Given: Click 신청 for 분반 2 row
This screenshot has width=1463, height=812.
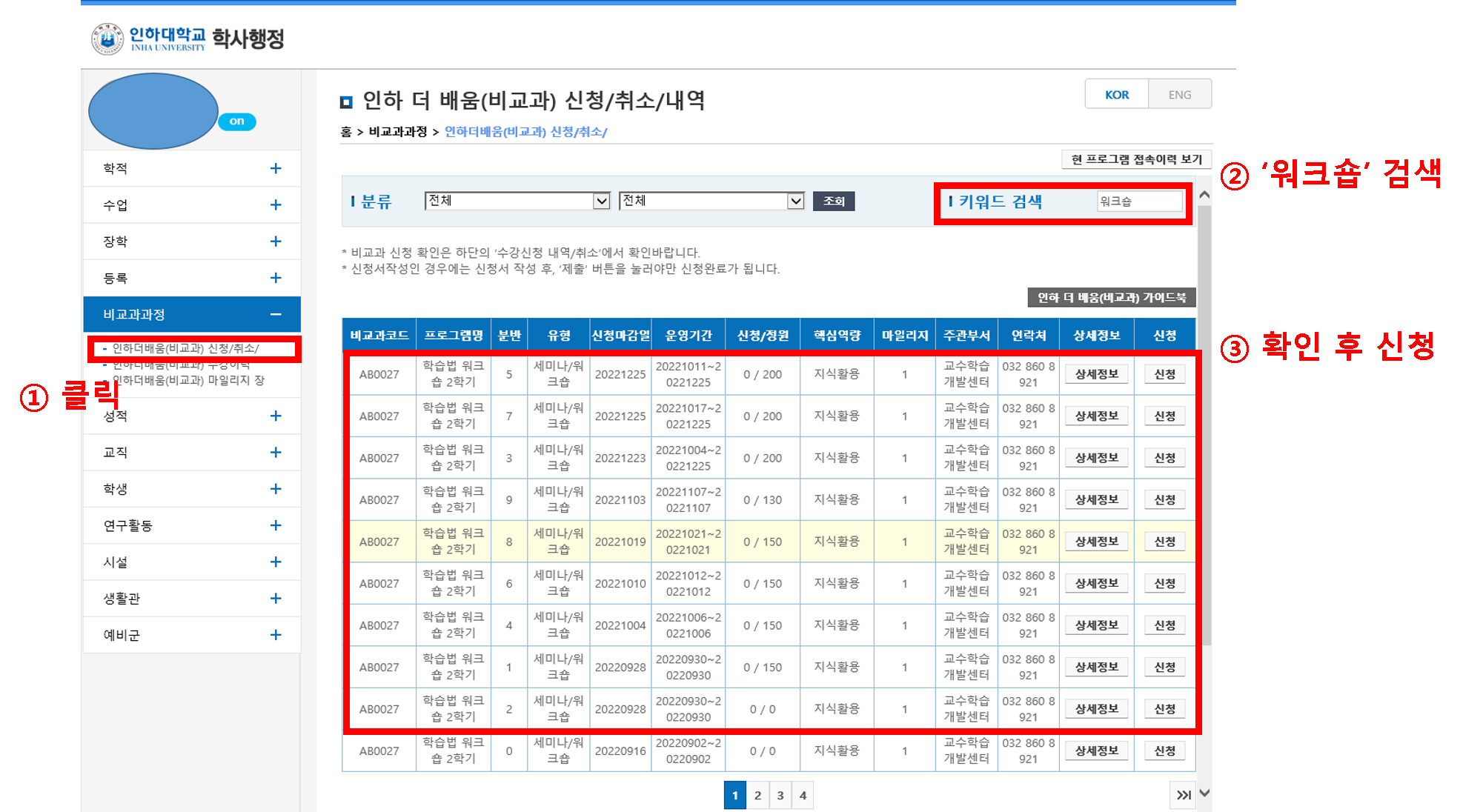Looking at the screenshot, I should click(1164, 709).
